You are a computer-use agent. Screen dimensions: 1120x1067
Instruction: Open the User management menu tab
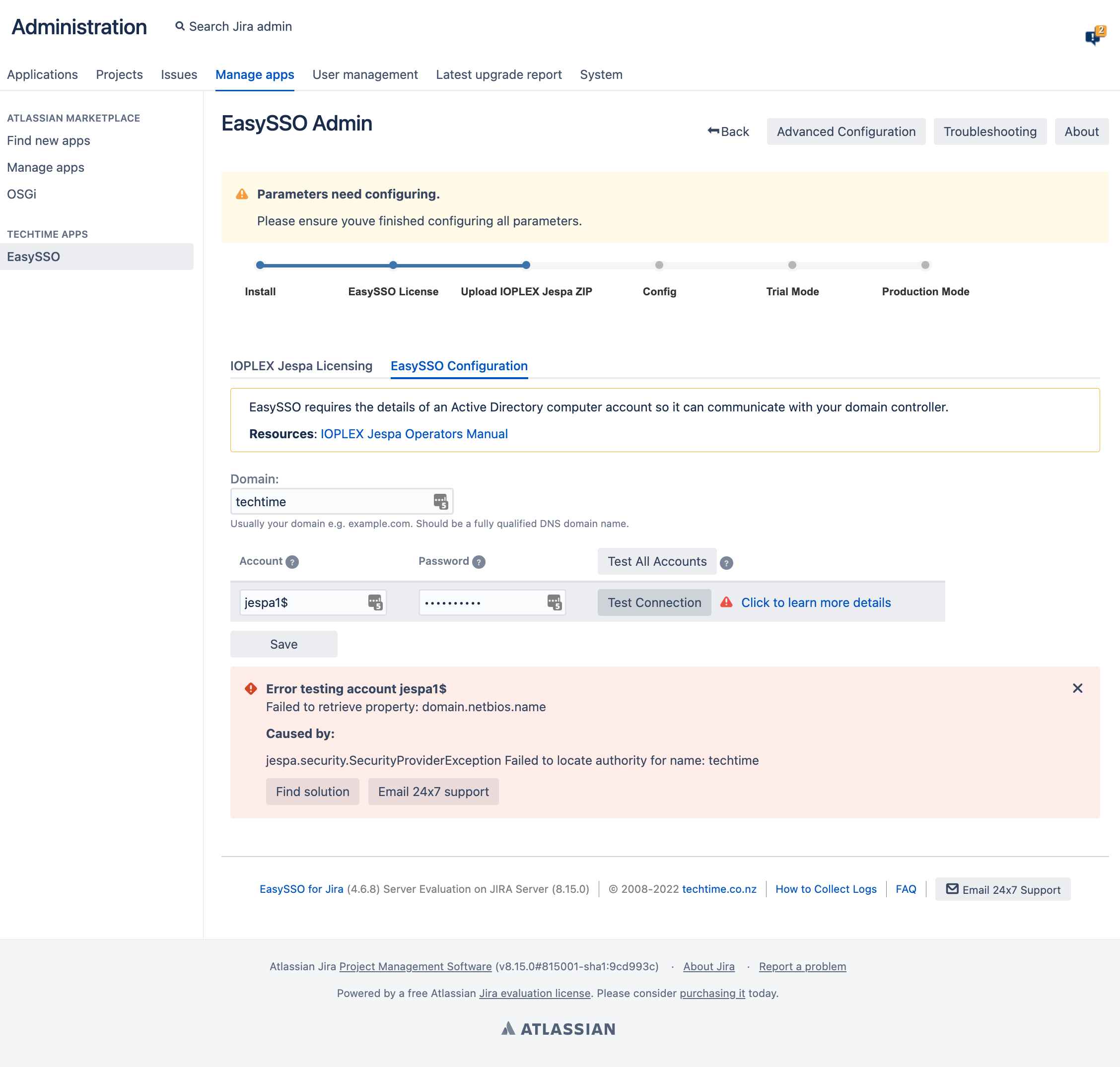(x=364, y=74)
